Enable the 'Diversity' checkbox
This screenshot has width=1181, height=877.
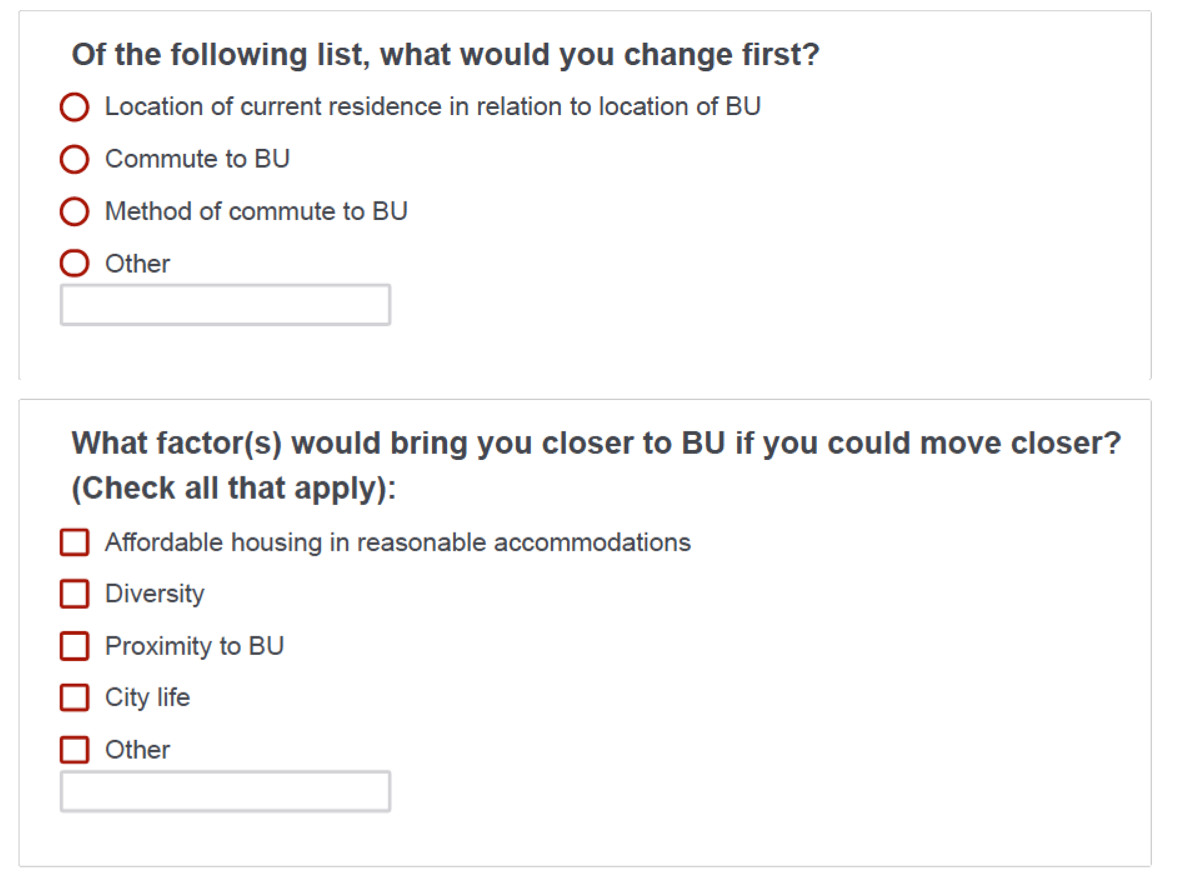[74, 594]
